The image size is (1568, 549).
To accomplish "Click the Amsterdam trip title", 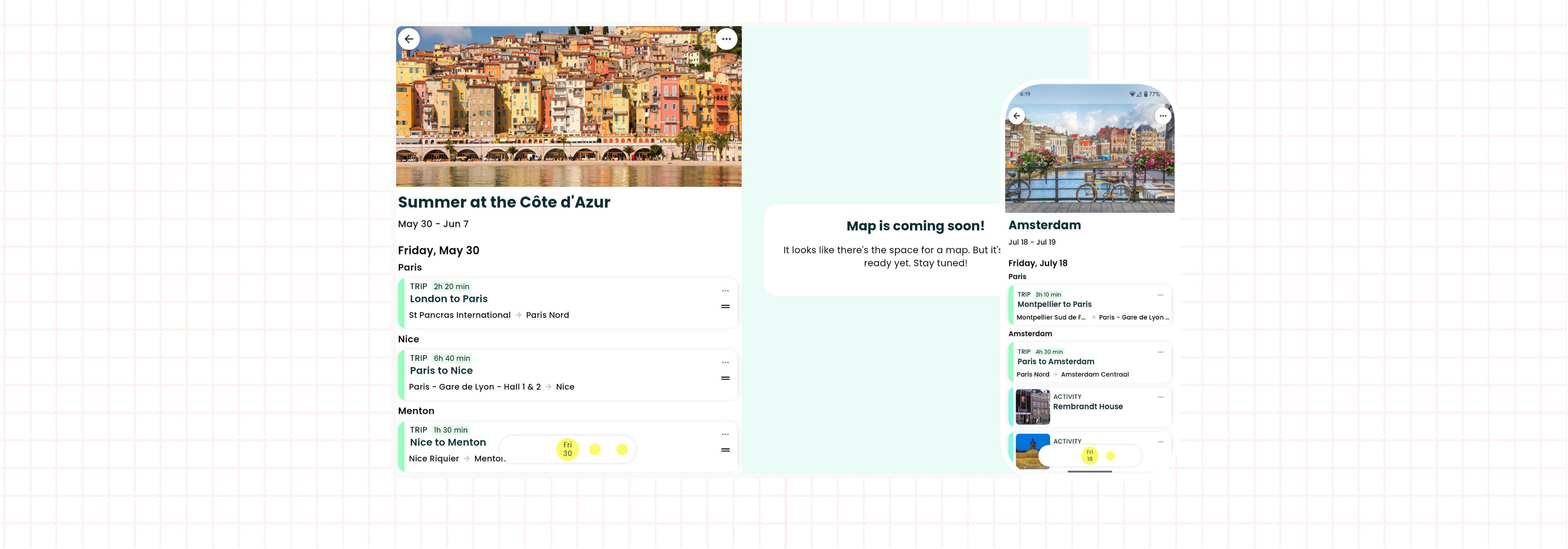I will [1045, 225].
